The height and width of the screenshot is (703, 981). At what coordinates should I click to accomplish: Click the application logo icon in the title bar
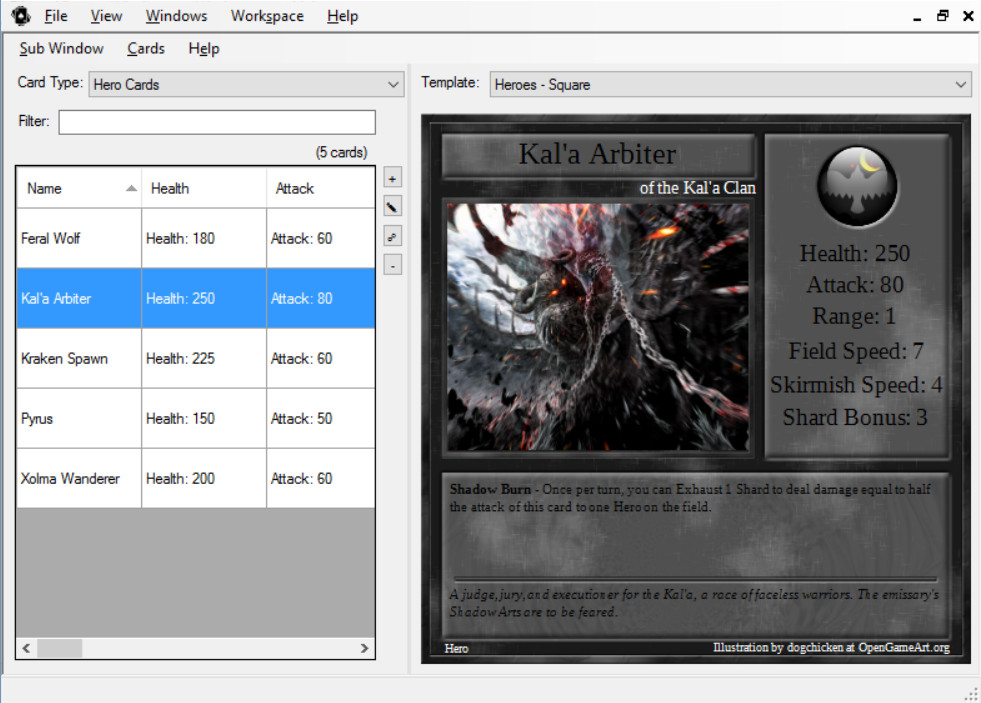click(x=21, y=16)
